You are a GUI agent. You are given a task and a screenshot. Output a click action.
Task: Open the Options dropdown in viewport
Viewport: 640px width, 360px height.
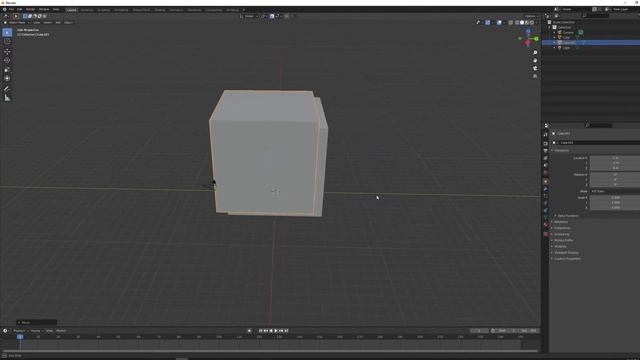(531, 16)
